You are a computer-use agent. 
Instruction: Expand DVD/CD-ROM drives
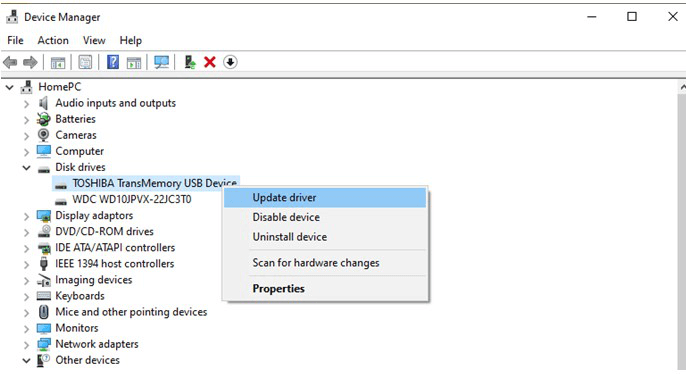point(26,233)
